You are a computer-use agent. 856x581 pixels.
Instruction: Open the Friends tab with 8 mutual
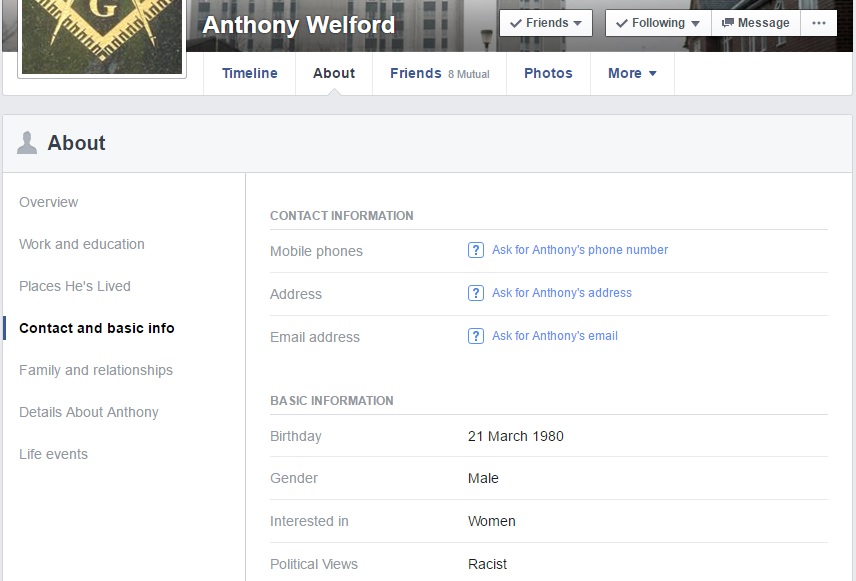tap(439, 73)
